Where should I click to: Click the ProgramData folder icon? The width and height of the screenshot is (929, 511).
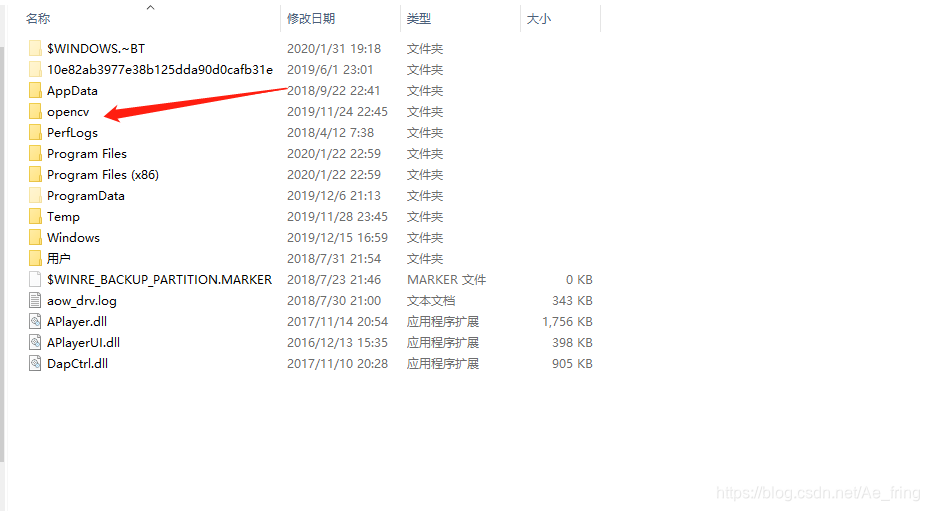35,195
